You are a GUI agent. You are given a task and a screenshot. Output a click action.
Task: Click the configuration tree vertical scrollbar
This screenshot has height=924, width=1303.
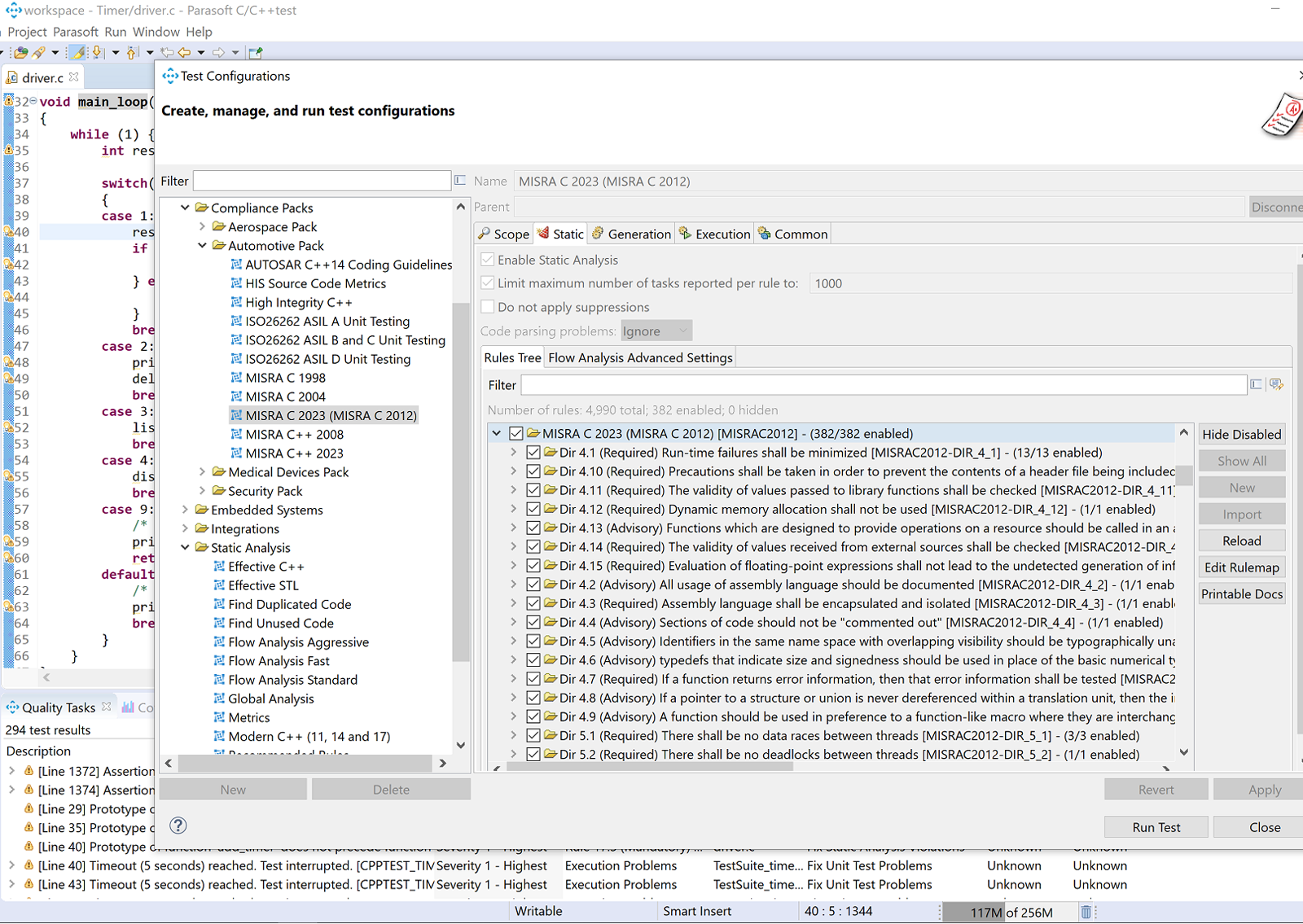click(x=461, y=480)
